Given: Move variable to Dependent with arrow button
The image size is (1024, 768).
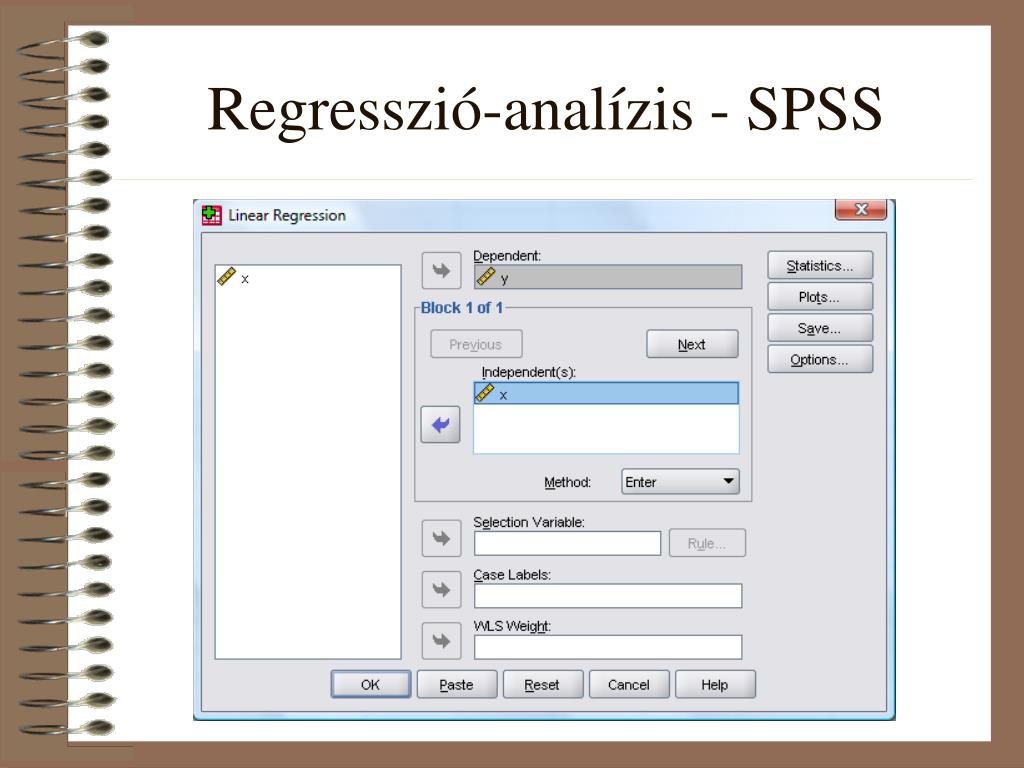Looking at the screenshot, I should point(441,270).
